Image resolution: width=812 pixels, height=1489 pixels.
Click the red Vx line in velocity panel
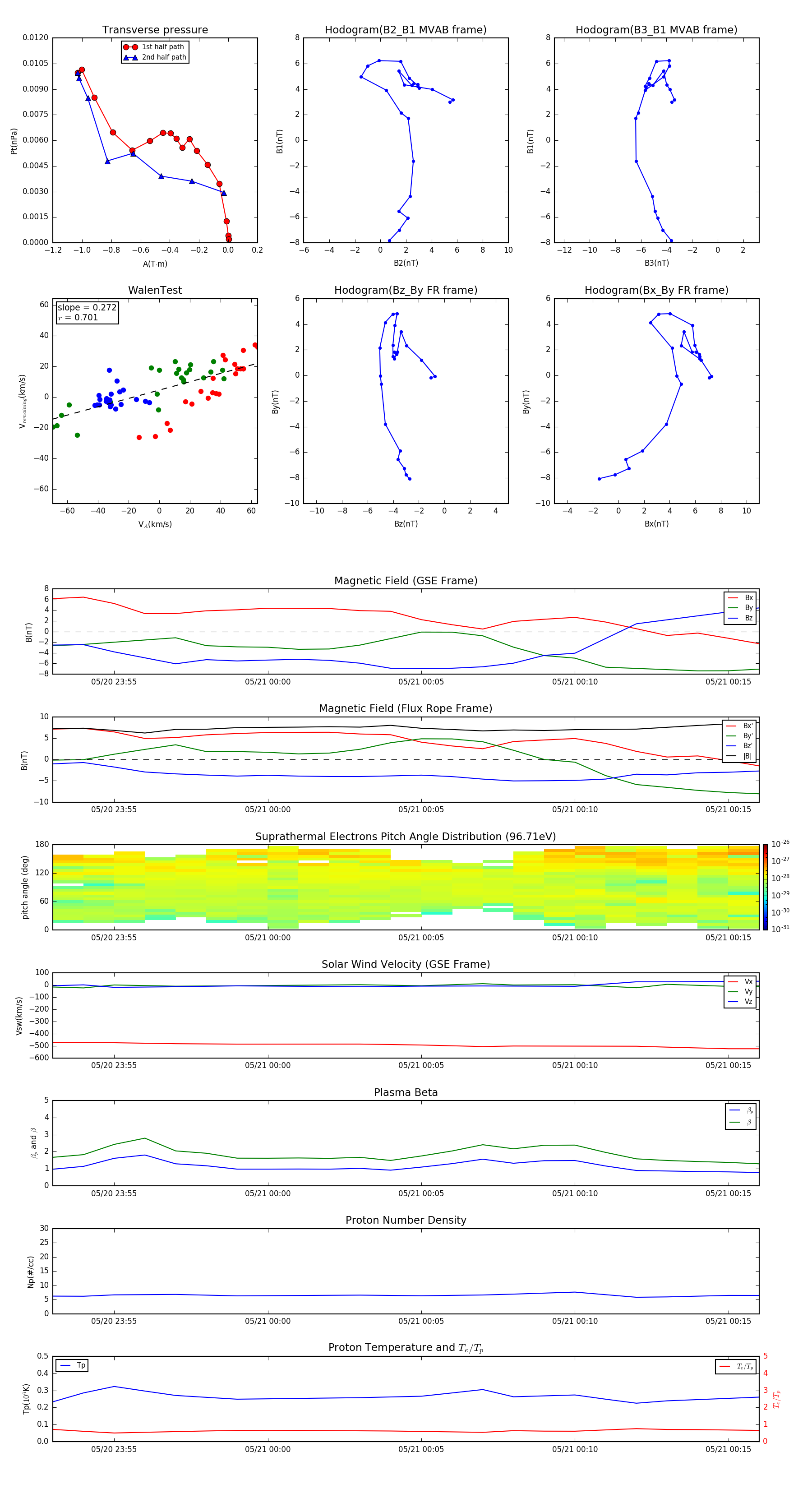click(406, 1045)
